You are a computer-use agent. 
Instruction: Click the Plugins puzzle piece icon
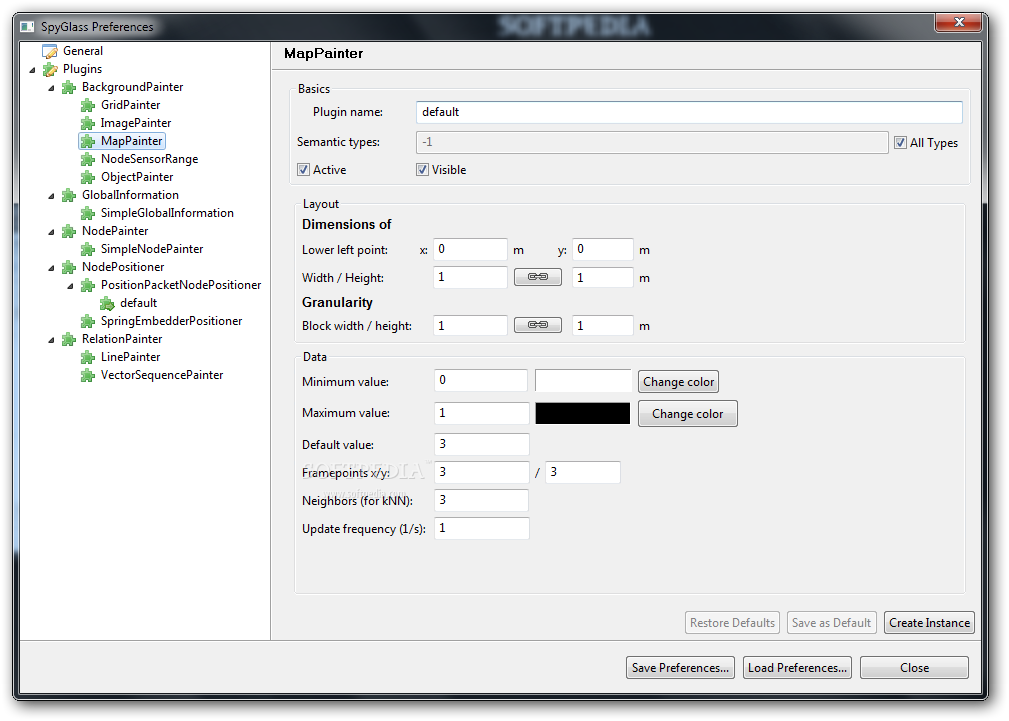click(x=50, y=69)
